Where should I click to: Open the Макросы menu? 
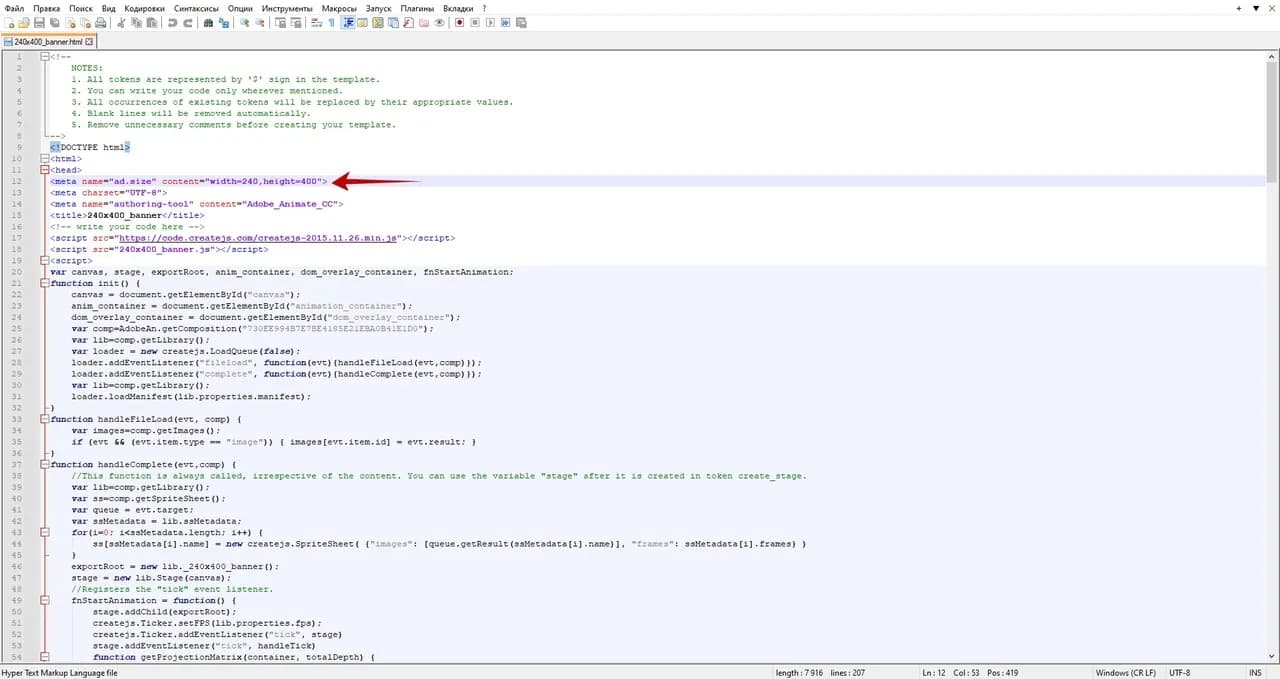coord(338,8)
